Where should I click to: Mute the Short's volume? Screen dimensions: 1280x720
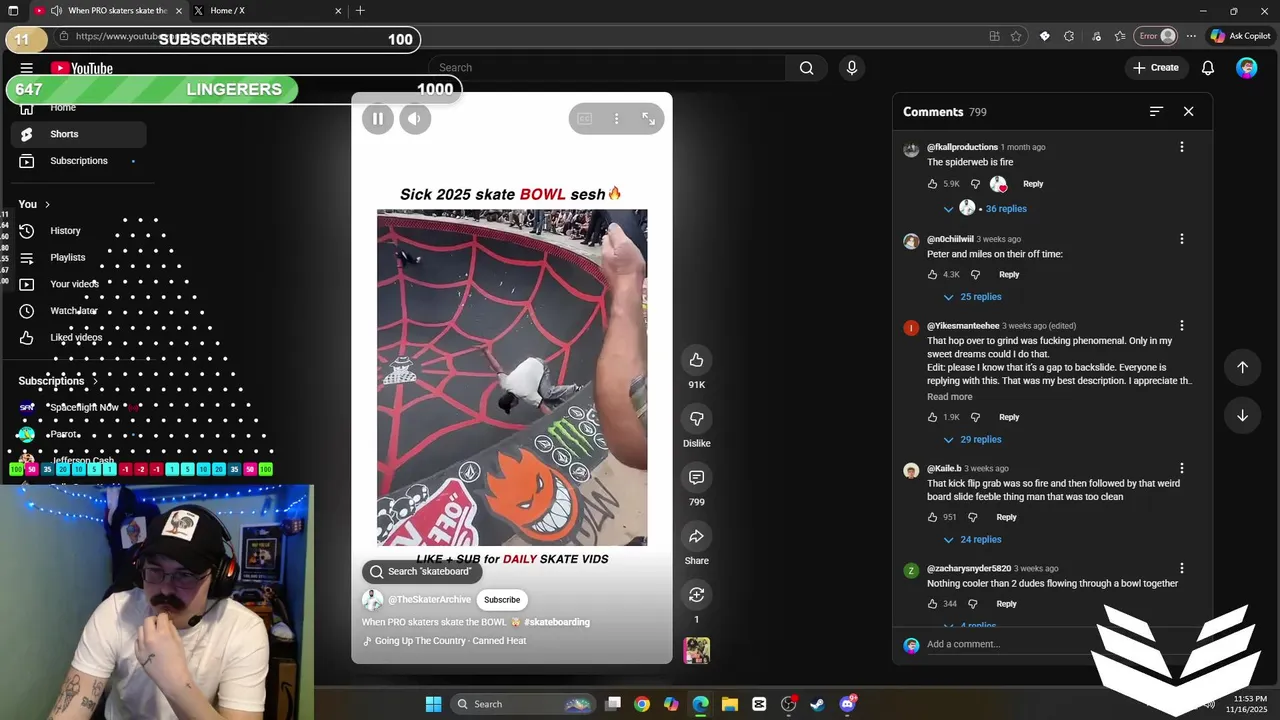(415, 119)
